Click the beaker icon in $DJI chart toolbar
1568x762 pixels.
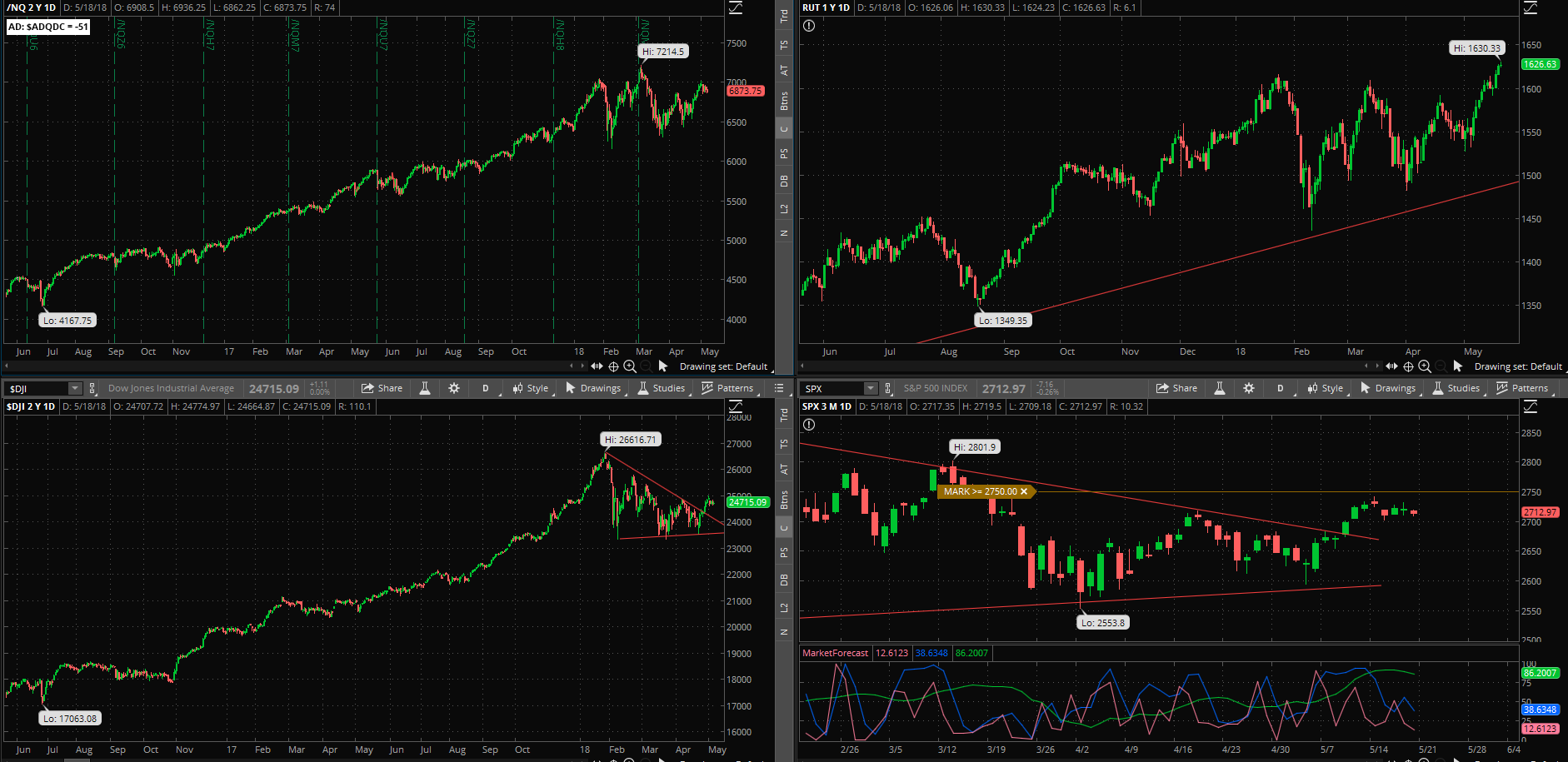tap(425, 388)
